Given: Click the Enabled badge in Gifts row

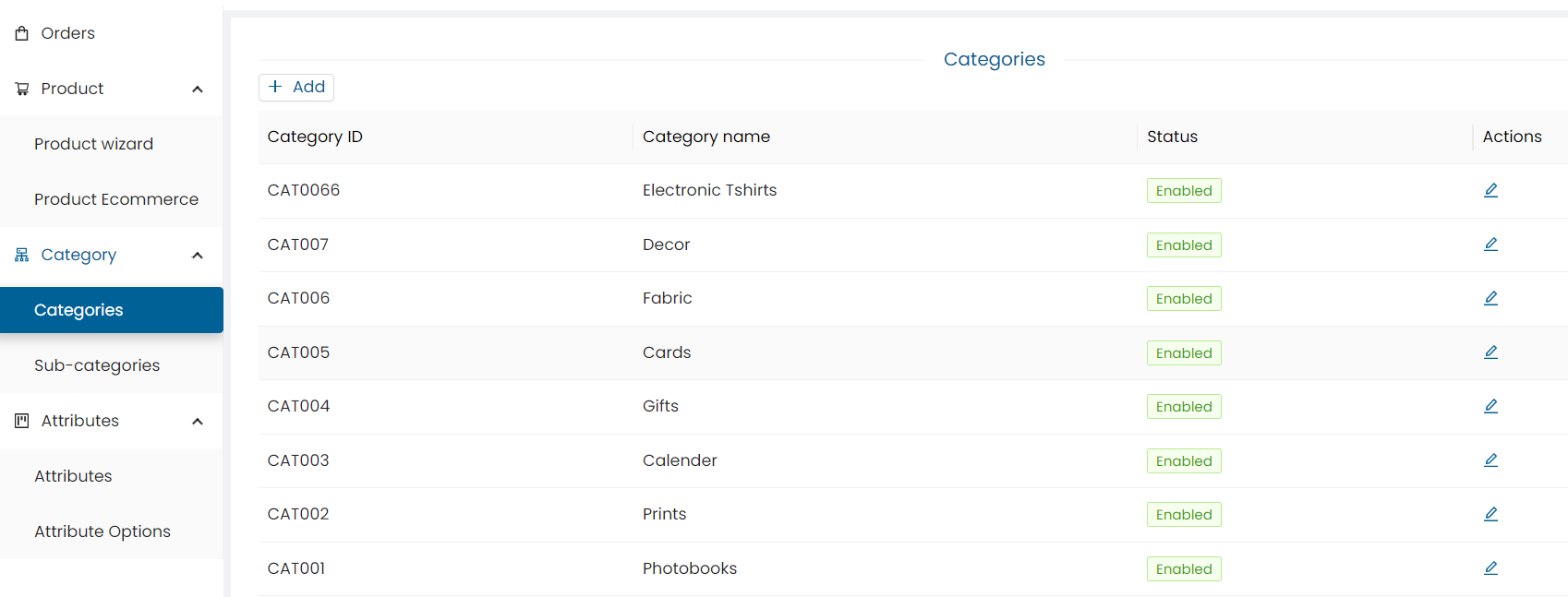Looking at the screenshot, I should click(x=1184, y=407).
